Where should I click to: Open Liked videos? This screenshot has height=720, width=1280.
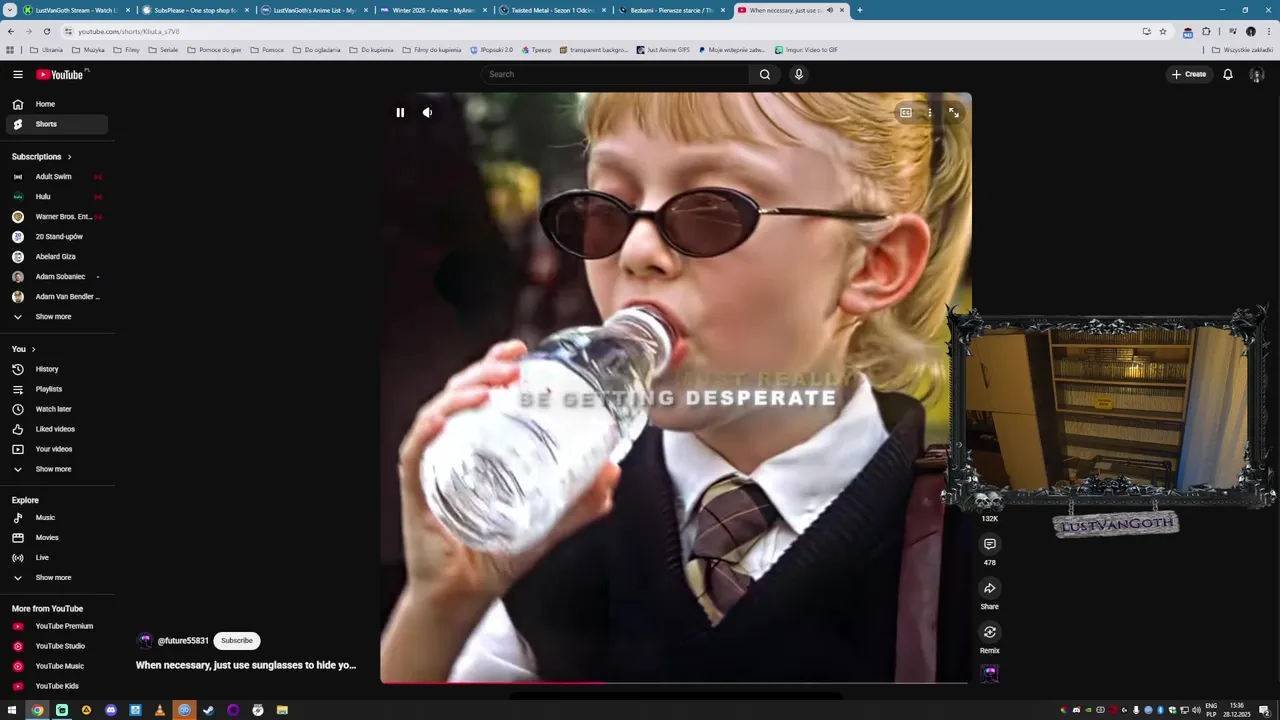57,429
